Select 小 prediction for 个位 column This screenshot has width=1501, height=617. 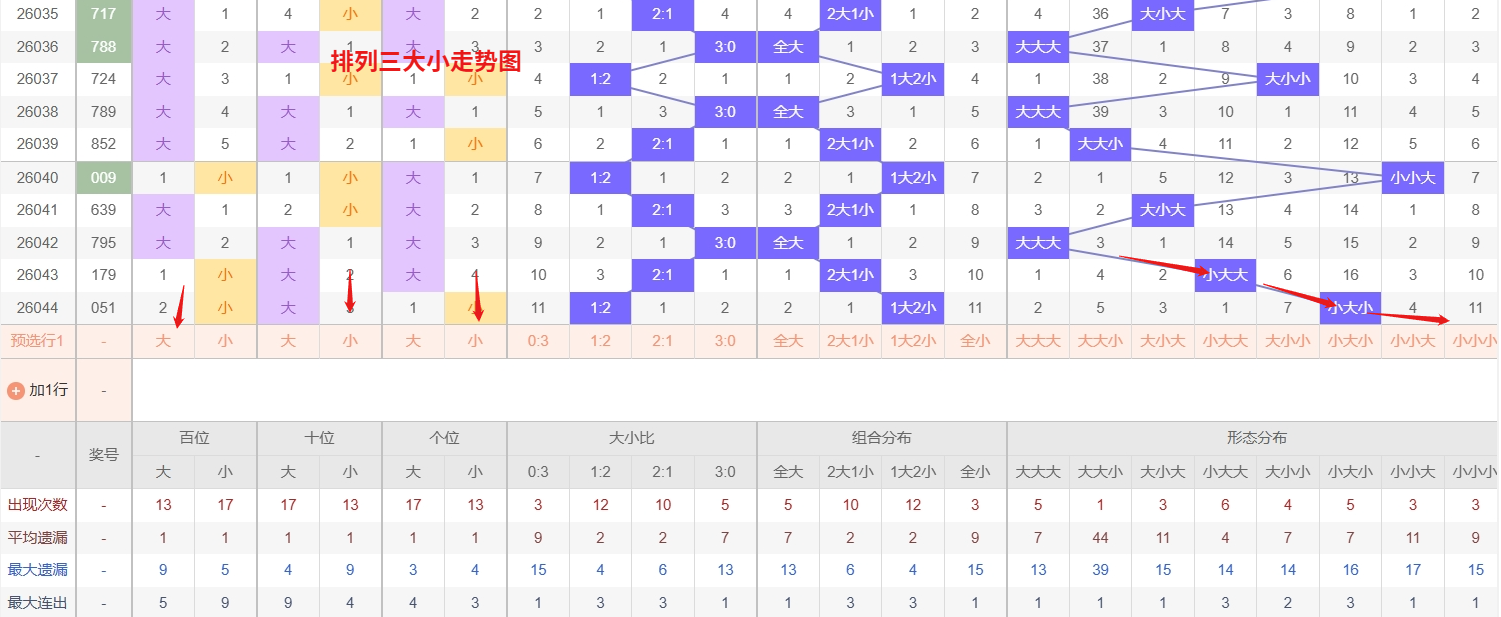point(475,340)
